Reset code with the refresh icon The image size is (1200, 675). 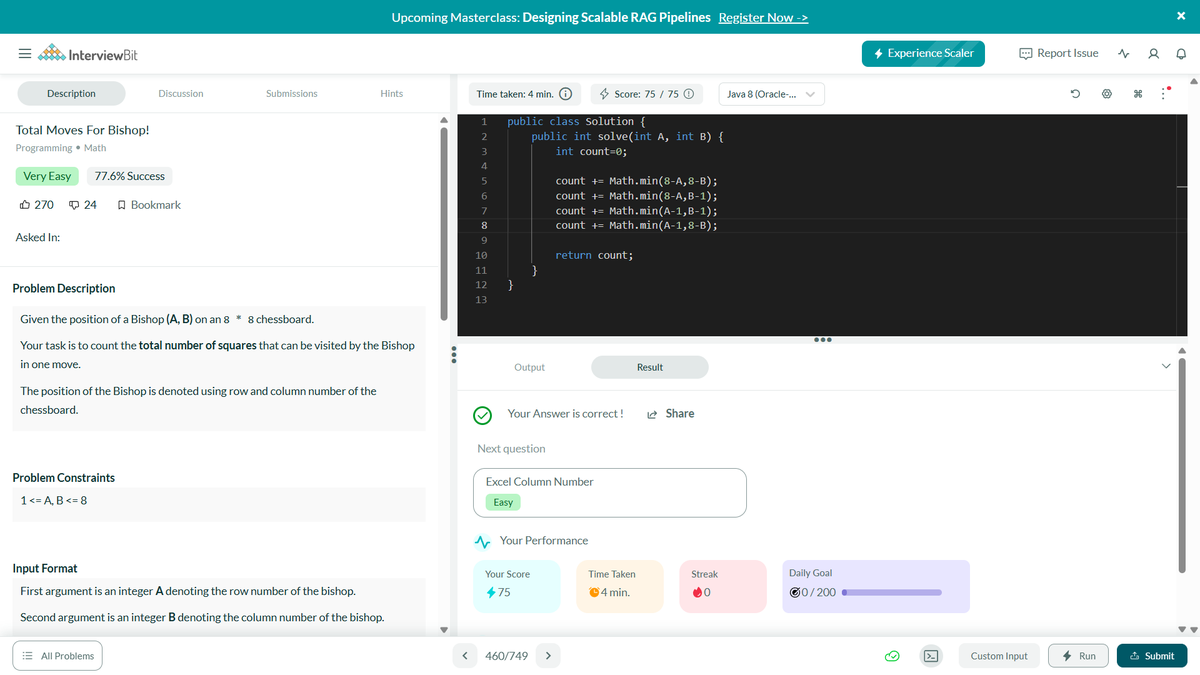click(x=1074, y=95)
